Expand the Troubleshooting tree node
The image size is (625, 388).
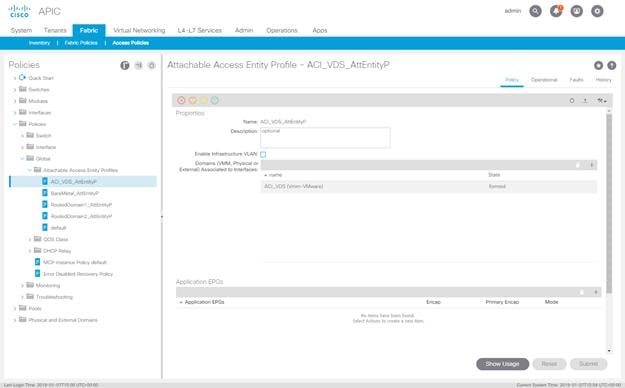point(22,297)
